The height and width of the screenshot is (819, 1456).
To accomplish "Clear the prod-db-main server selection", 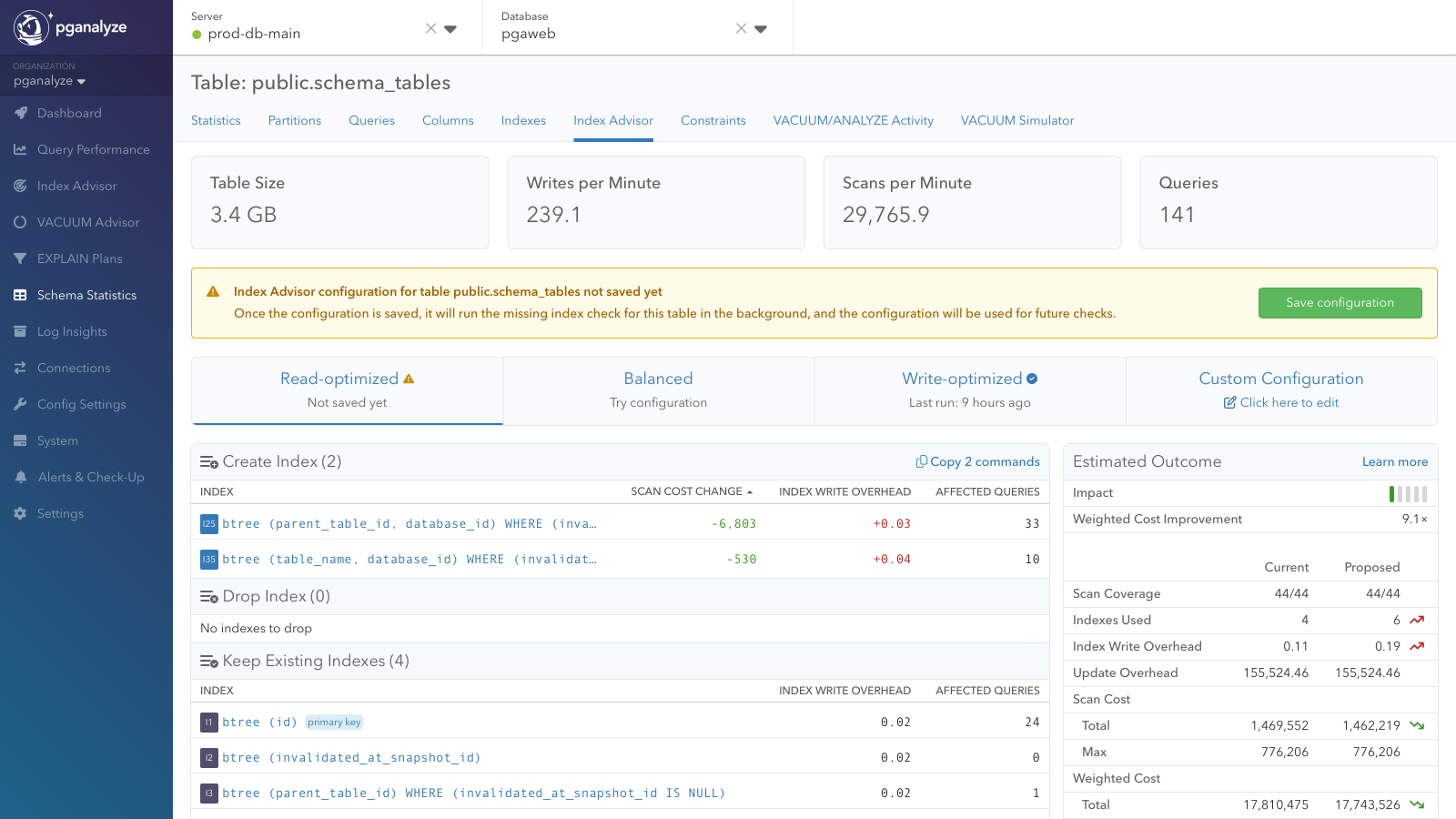I will pyautogui.click(x=431, y=28).
